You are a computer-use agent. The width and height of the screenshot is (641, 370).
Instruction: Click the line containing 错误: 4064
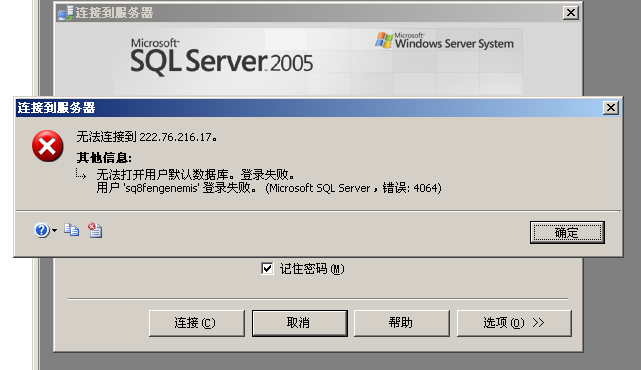tap(269, 188)
